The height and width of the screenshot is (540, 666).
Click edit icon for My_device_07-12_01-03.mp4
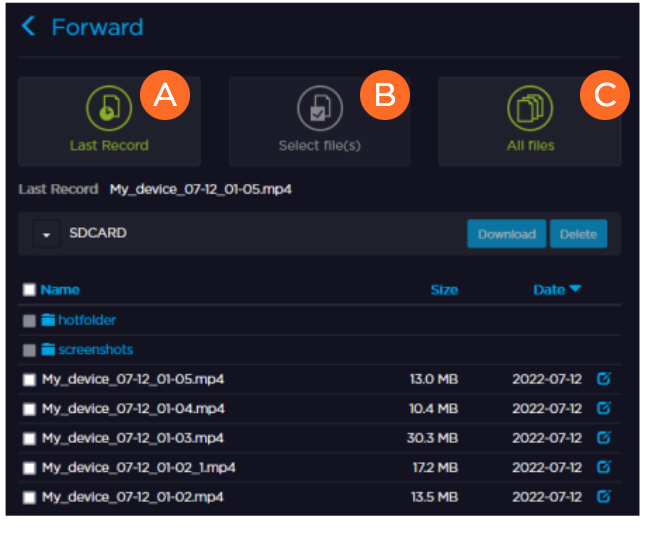tap(603, 437)
